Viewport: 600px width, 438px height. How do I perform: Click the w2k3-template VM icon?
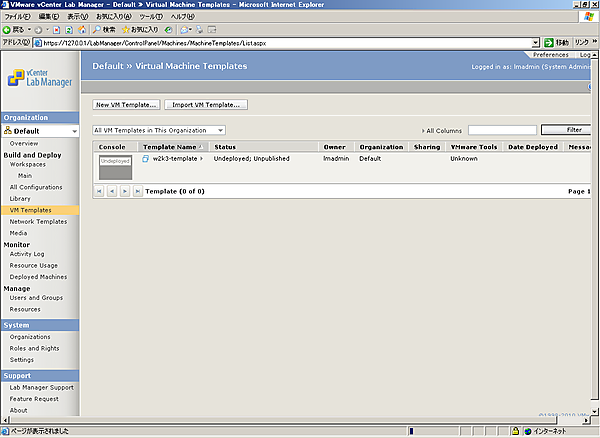pos(145,159)
